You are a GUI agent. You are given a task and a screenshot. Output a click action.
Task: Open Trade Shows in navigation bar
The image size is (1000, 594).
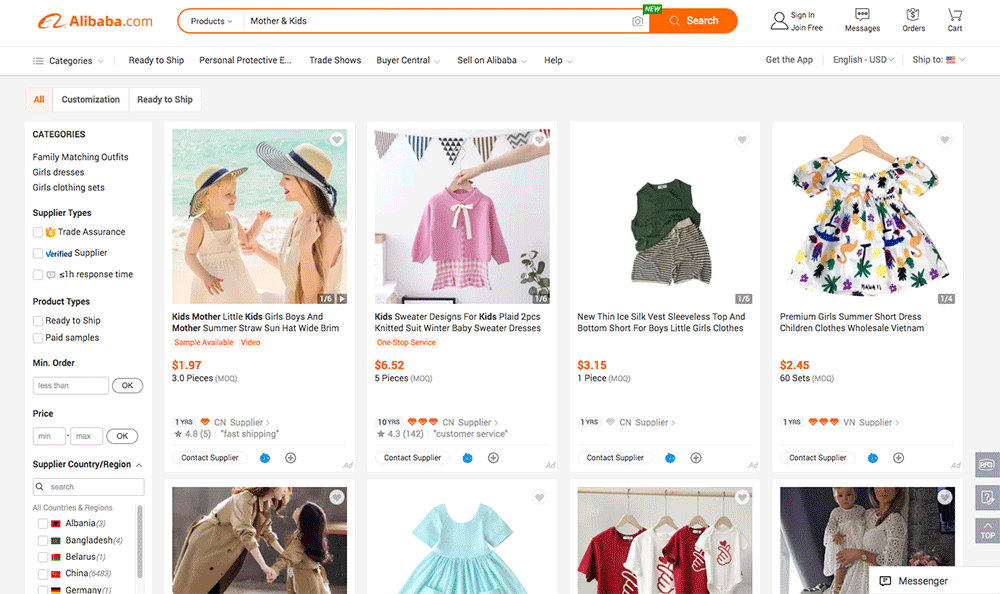pyautogui.click(x=335, y=61)
